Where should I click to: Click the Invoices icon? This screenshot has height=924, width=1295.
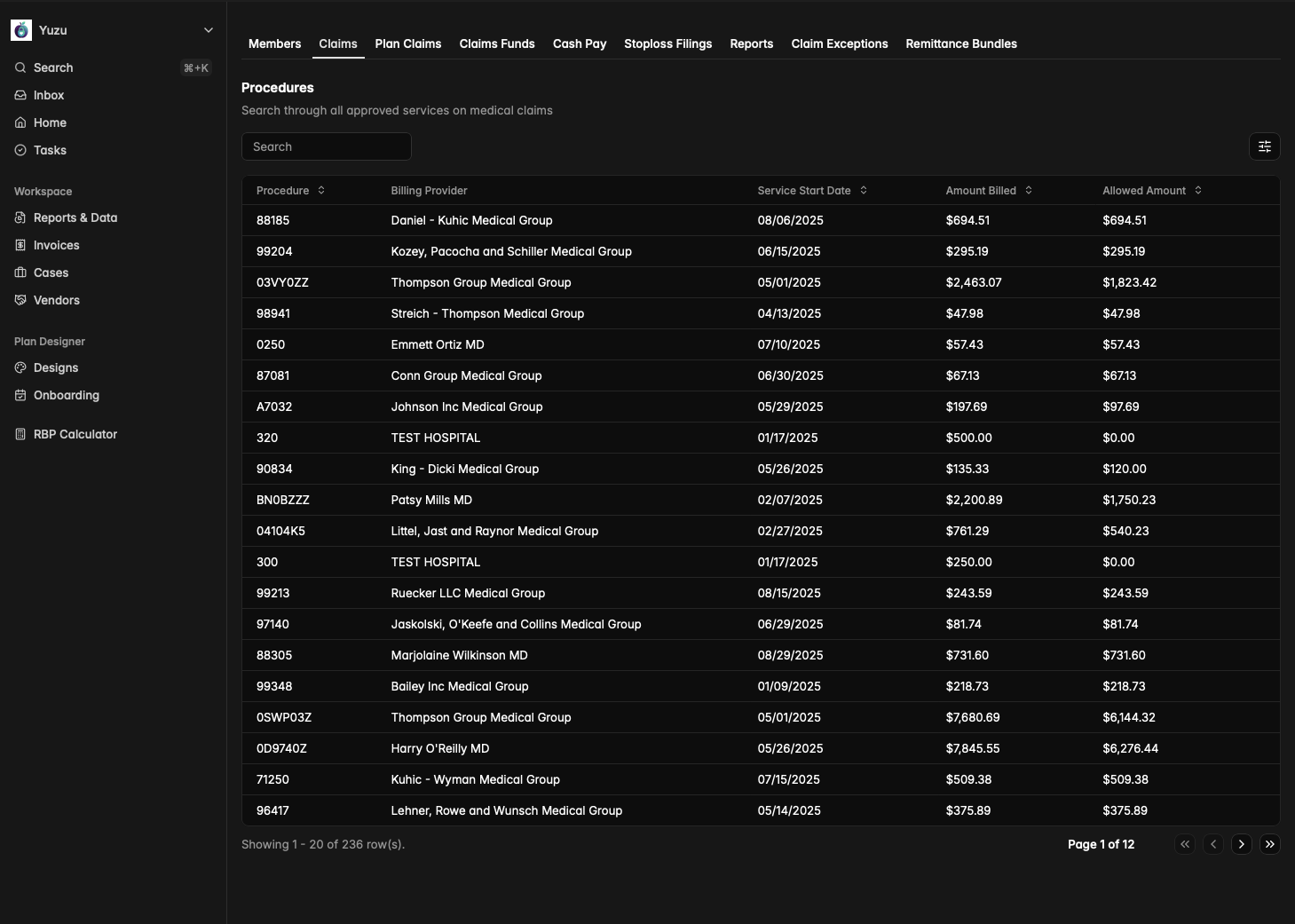click(x=20, y=245)
